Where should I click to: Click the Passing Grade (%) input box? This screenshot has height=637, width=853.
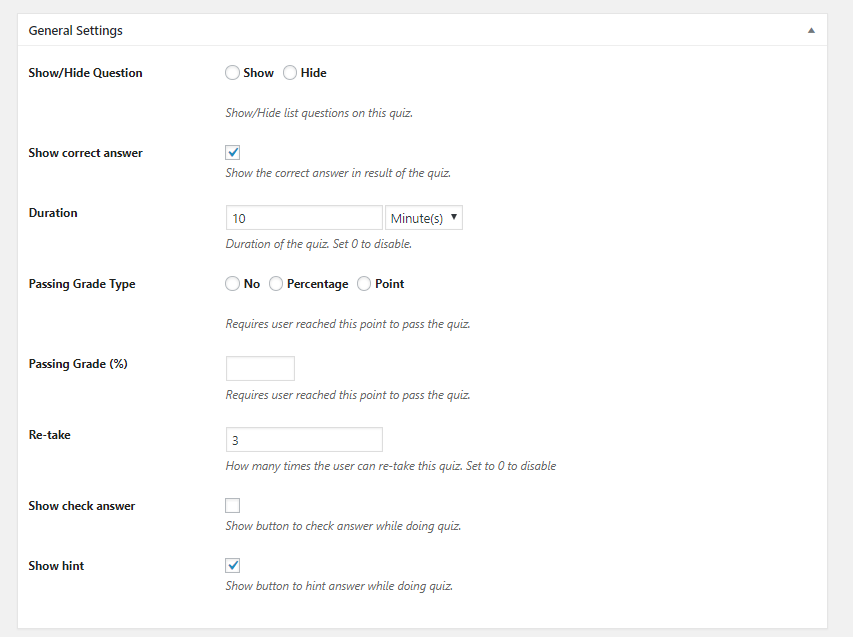click(260, 369)
